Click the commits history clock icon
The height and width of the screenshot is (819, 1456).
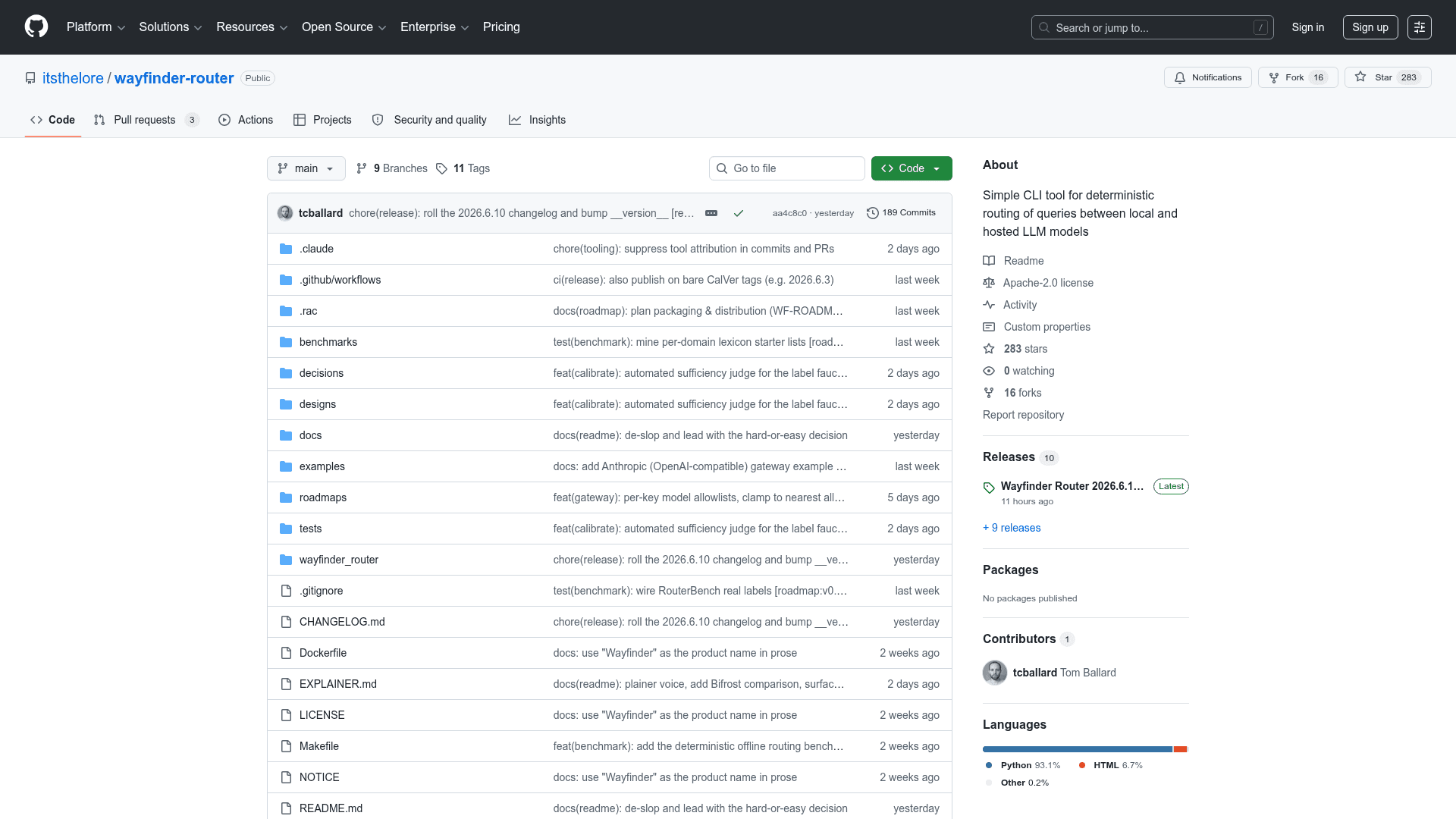pos(873,213)
